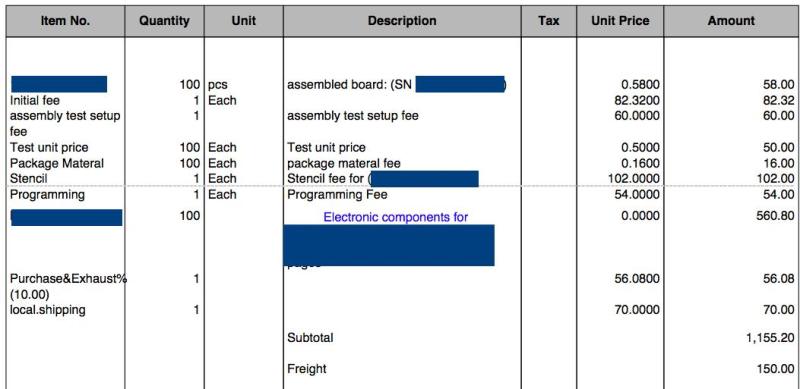800x389 pixels.
Task: Select the package materal fee description
Action: coord(344,163)
